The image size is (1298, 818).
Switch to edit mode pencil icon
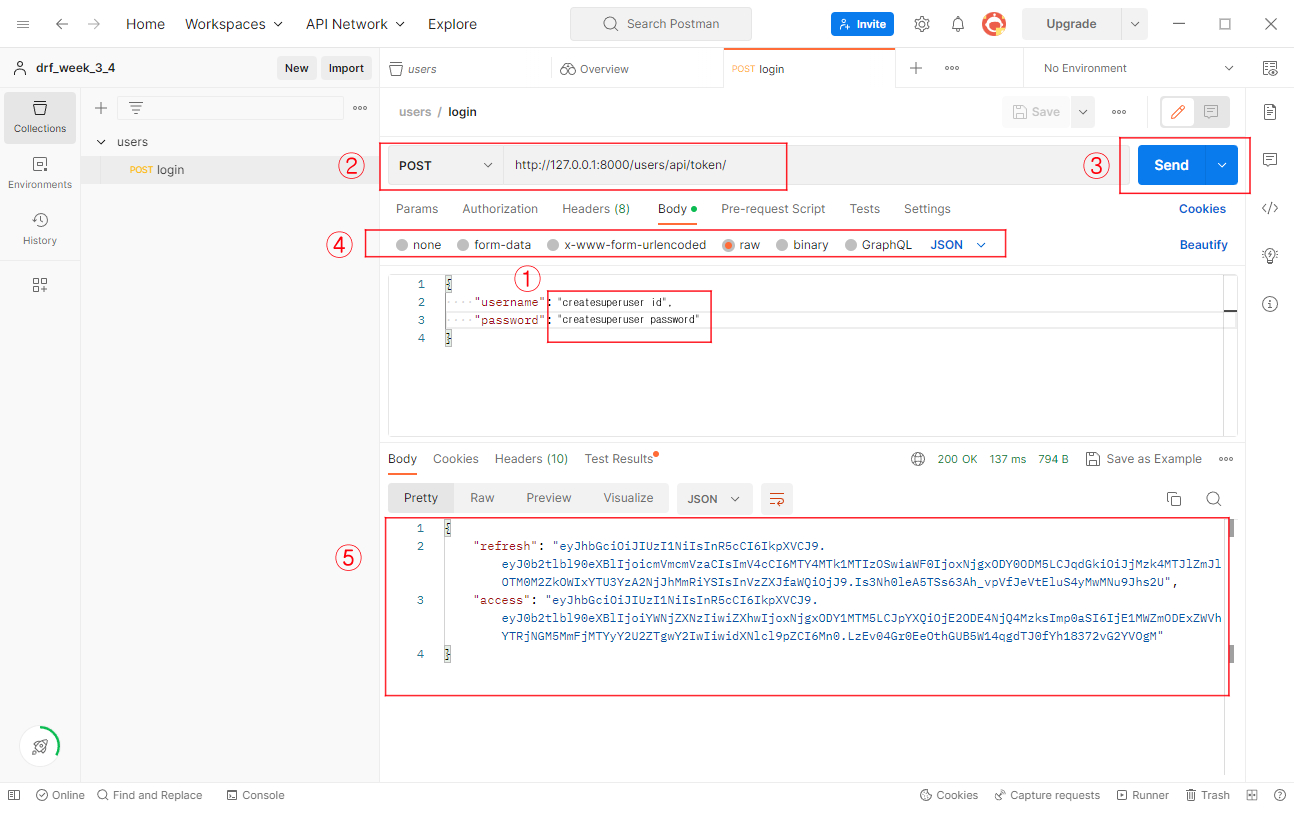(1177, 112)
